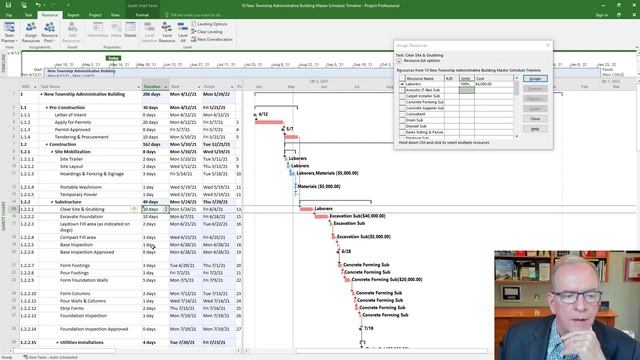
Task: Open Leveling Options
Action: (x=209, y=24)
